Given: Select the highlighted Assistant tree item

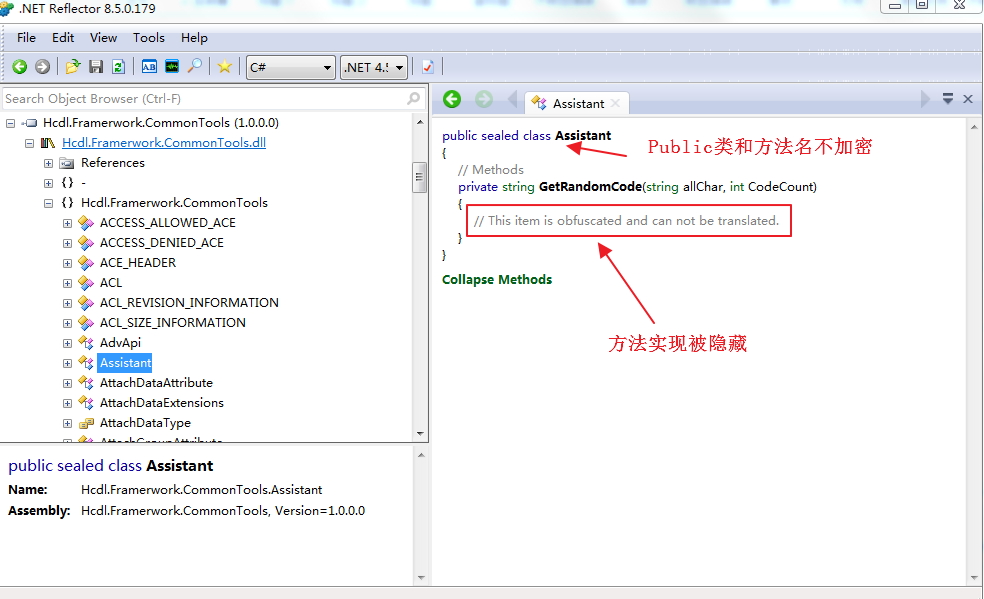Looking at the screenshot, I should point(126,363).
